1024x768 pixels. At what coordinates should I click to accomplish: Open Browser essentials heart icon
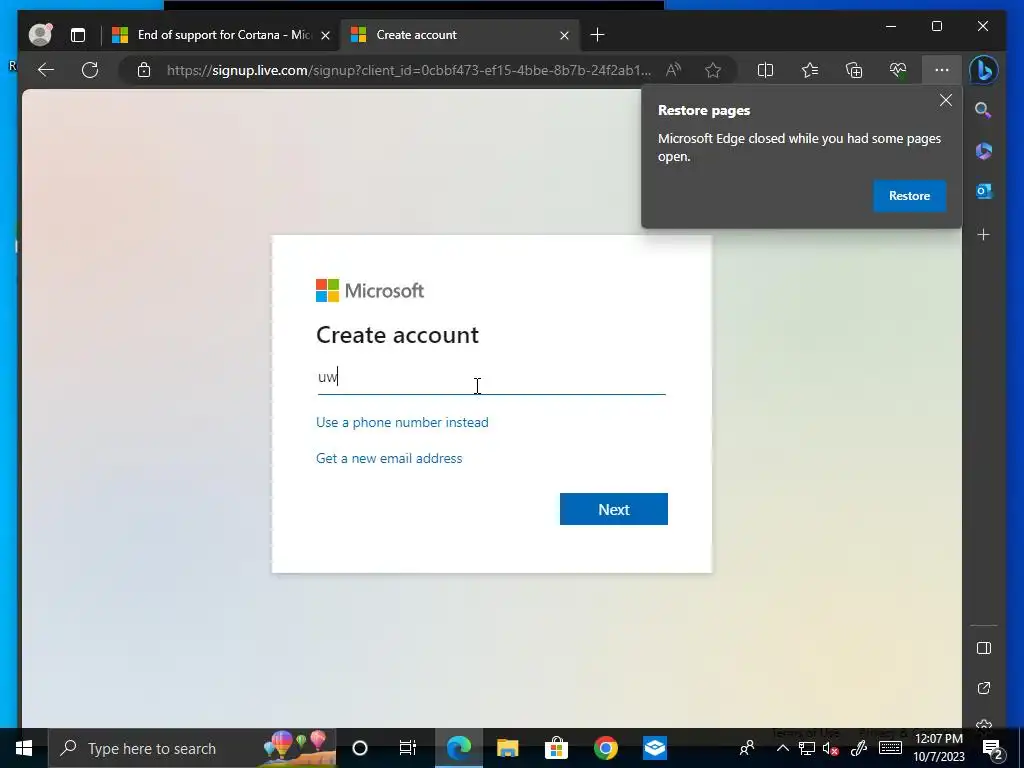(x=898, y=70)
